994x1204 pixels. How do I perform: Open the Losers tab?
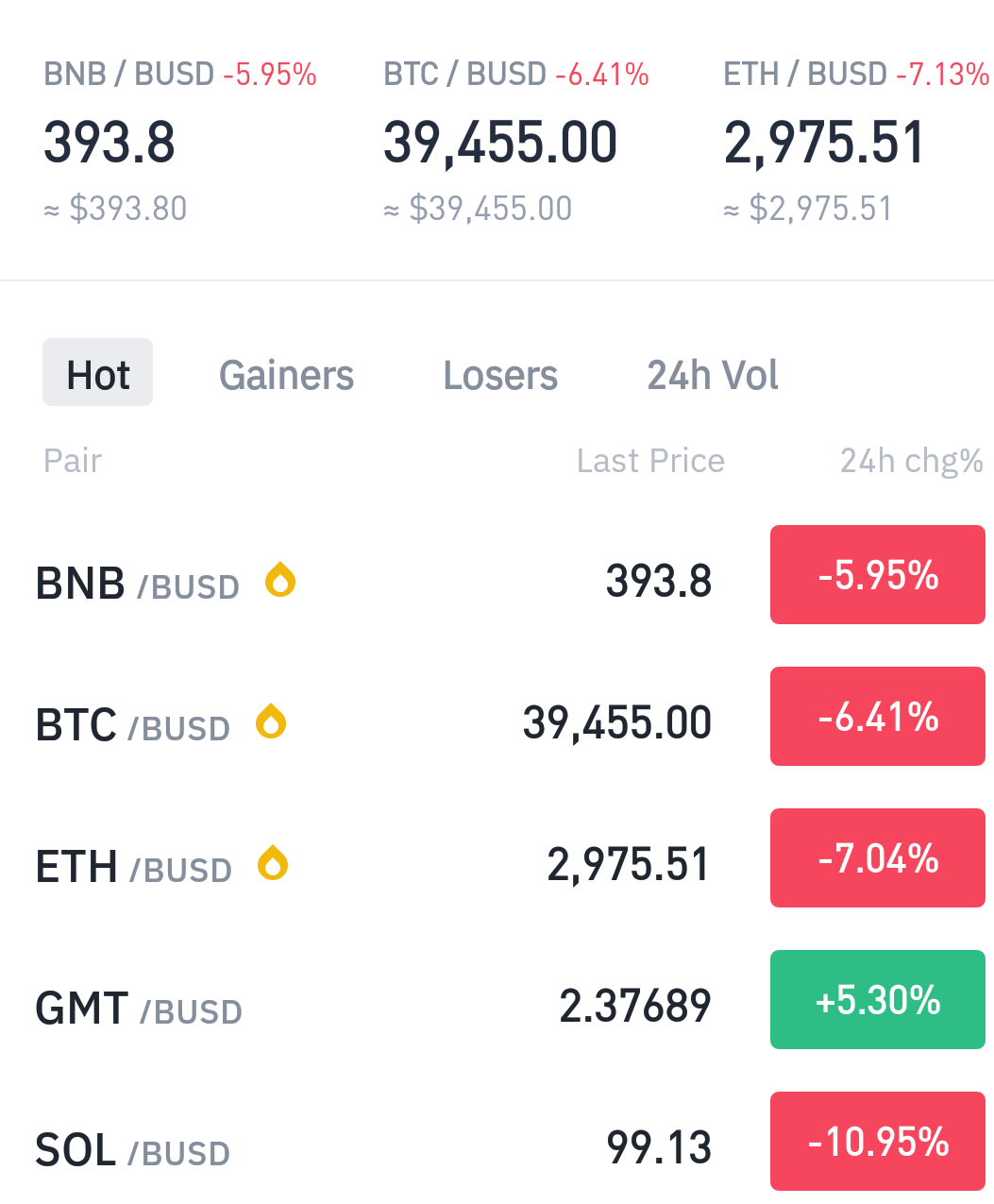pyautogui.click(x=500, y=375)
